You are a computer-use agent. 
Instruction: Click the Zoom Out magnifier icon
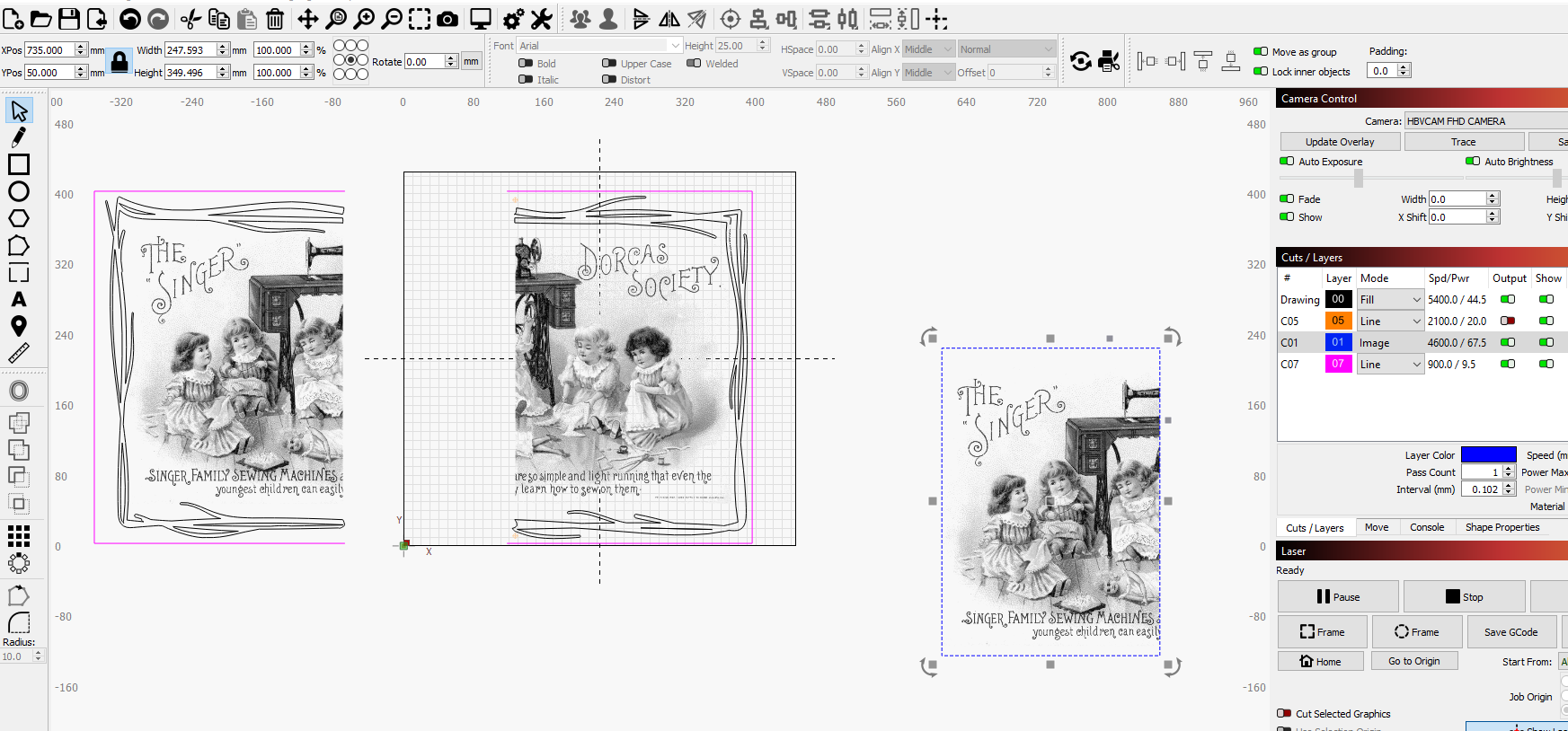click(x=392, y=19)
